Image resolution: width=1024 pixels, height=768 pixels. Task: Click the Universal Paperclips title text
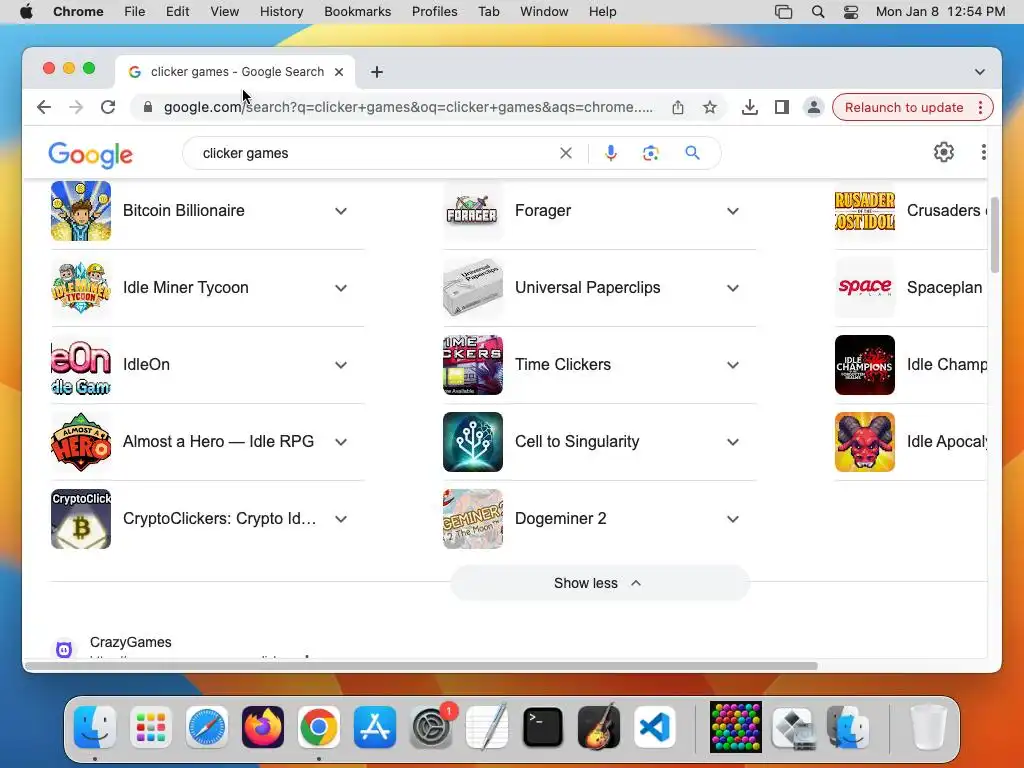coord(587,287)
